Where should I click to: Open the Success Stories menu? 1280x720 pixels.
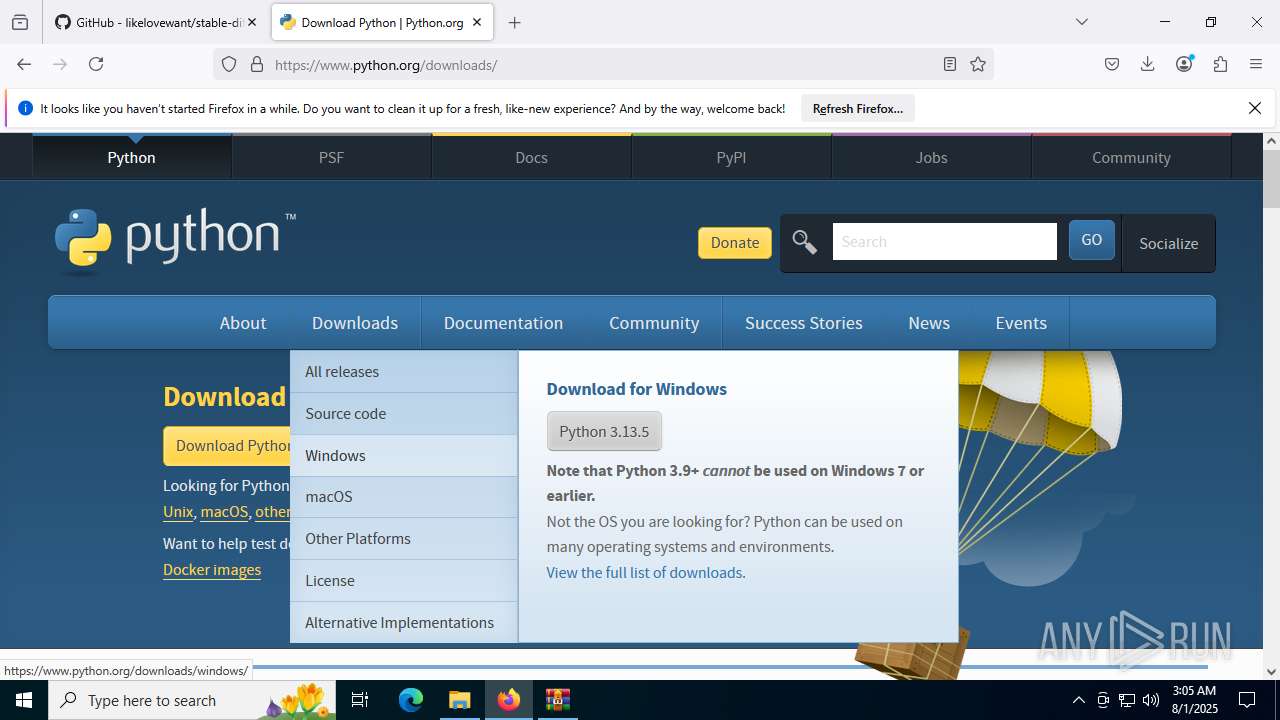click(x=804, y=323)
